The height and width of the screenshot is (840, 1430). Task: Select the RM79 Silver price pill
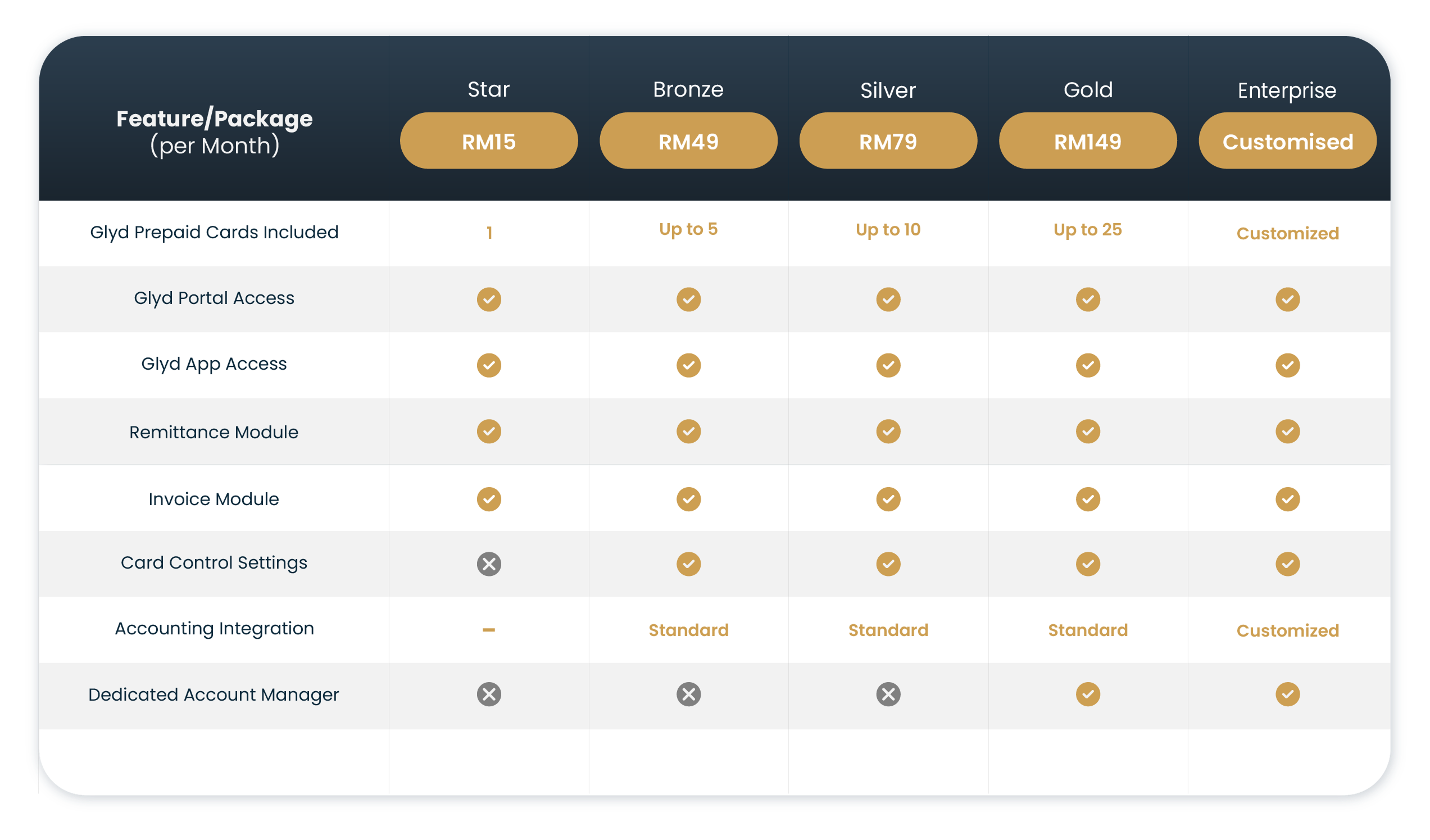888,141
